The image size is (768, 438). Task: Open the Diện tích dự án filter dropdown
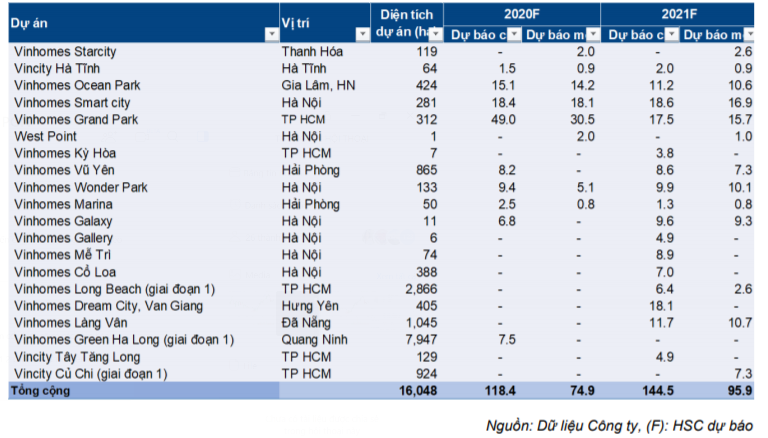click(435, 35)
